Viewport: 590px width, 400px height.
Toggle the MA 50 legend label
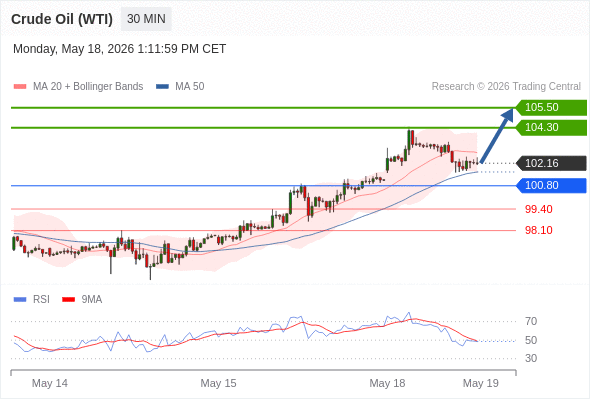(x=190, y=87)
